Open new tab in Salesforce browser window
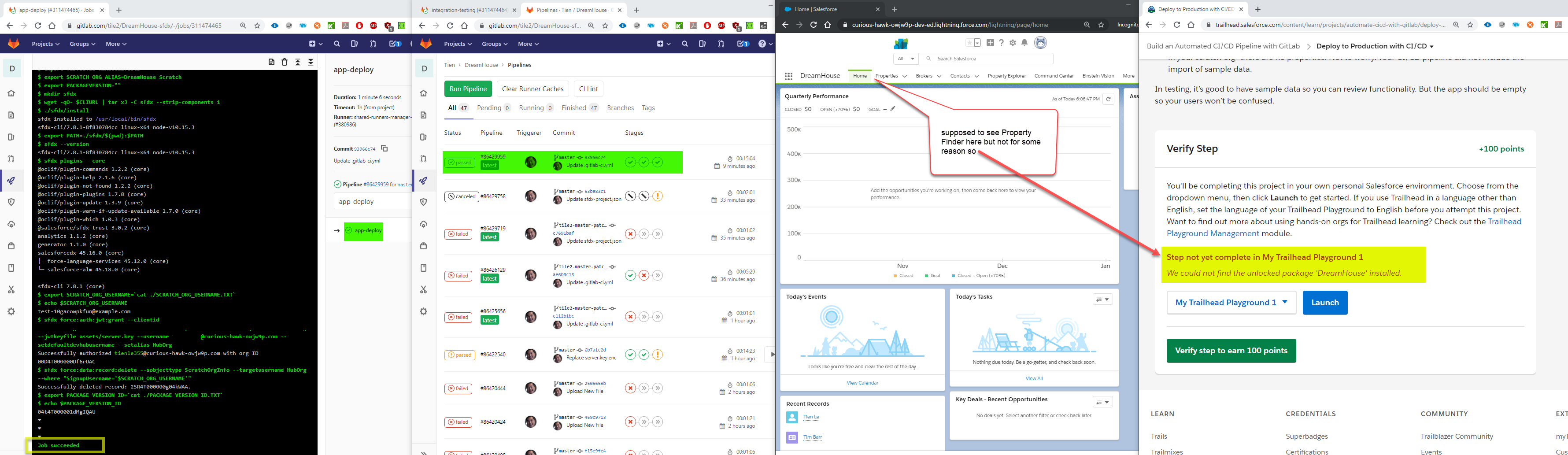 pyautogui.click(x=894, y=9)
